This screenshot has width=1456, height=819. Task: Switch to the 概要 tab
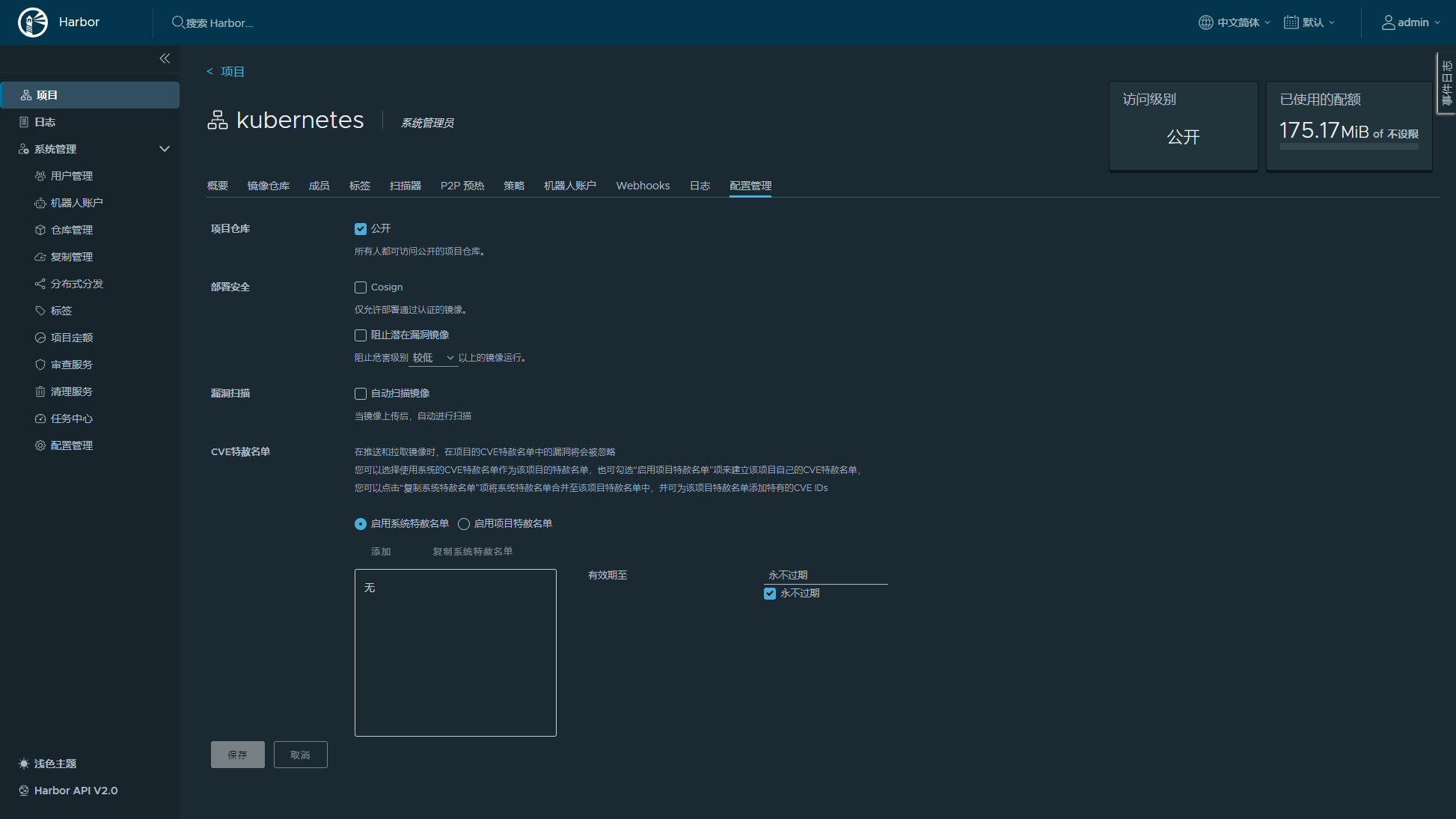click(x=218, y=186)
